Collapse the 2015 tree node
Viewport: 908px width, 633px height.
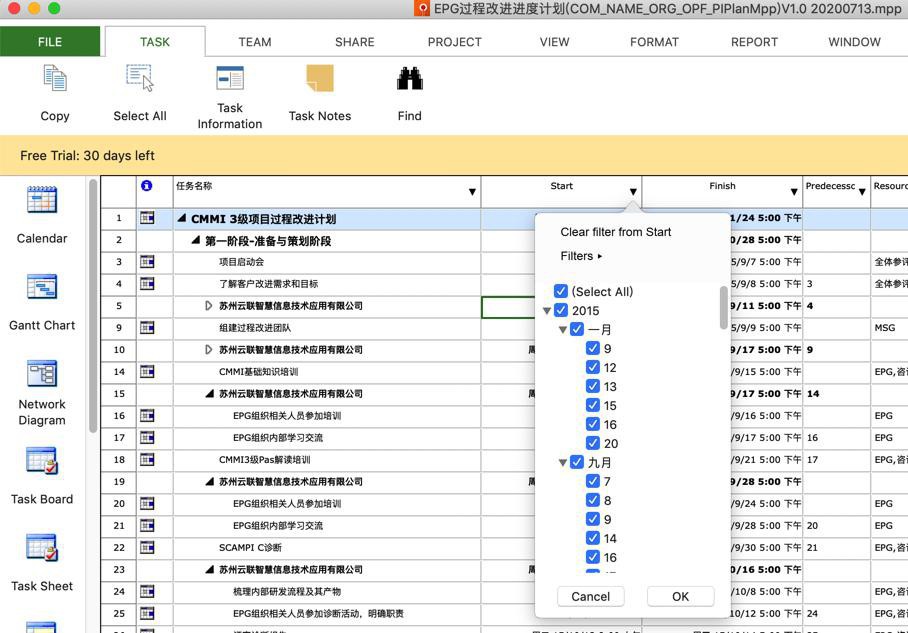[x=547, y=311]
